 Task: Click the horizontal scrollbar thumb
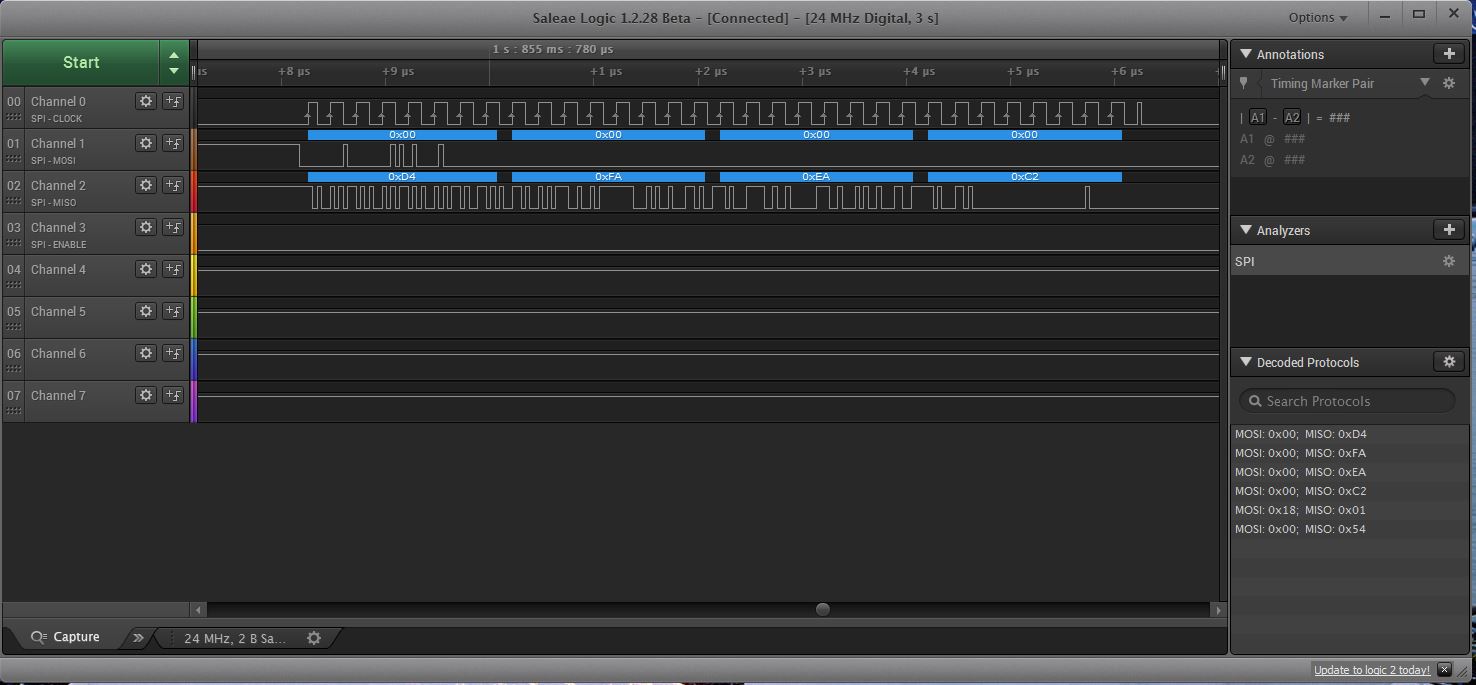click(x=823, y=609)
